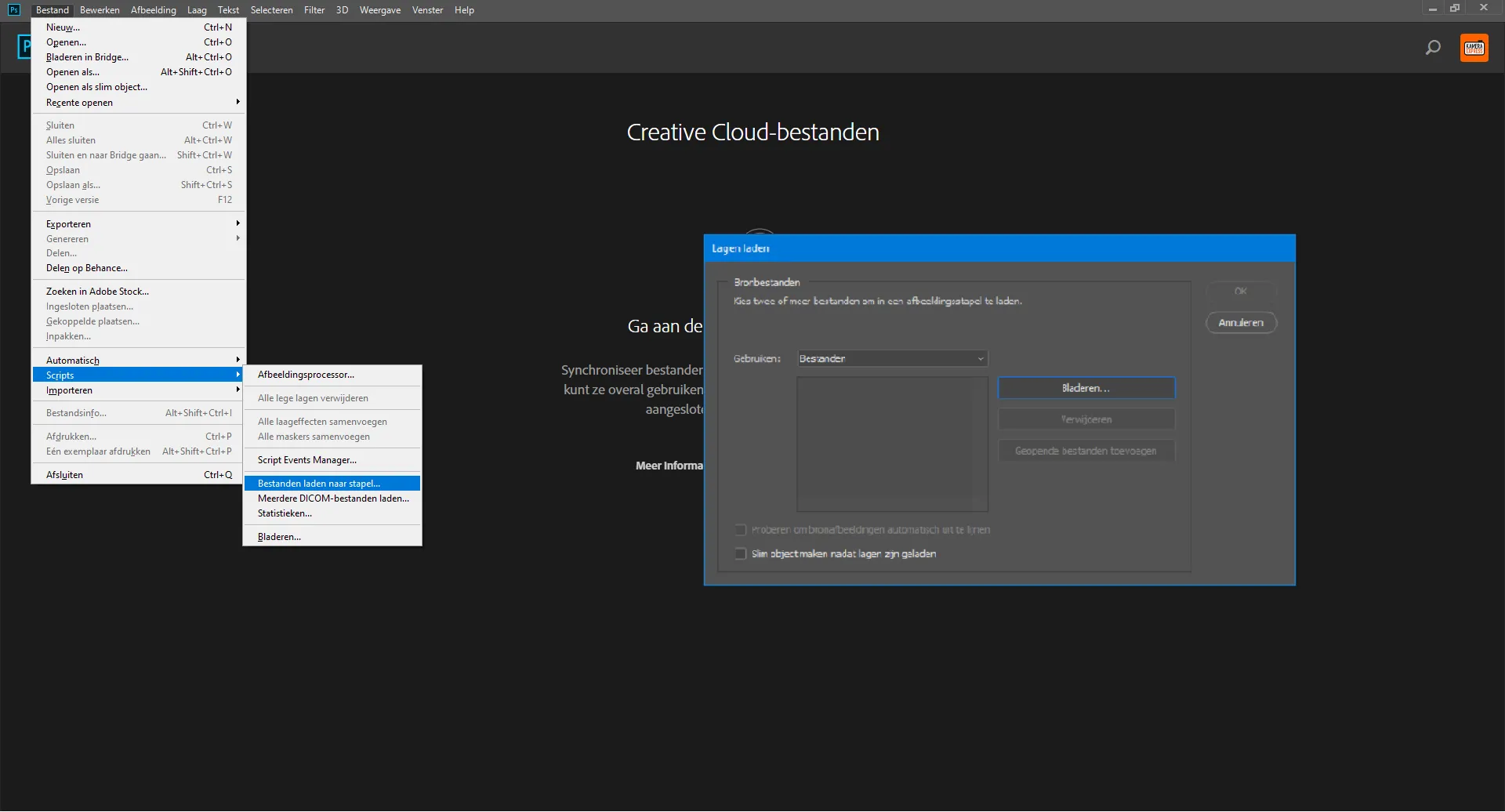This screenshot has width=1505, height=812.
Task: Click the Annuleren button
Action: (1241, 323)
